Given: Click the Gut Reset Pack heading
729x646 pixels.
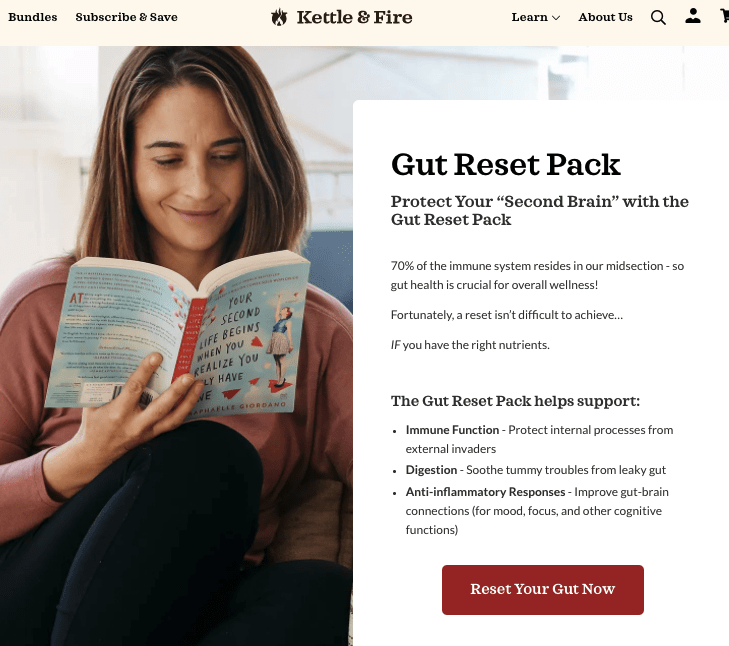Looking at the screenshot, I should (505, 165).
